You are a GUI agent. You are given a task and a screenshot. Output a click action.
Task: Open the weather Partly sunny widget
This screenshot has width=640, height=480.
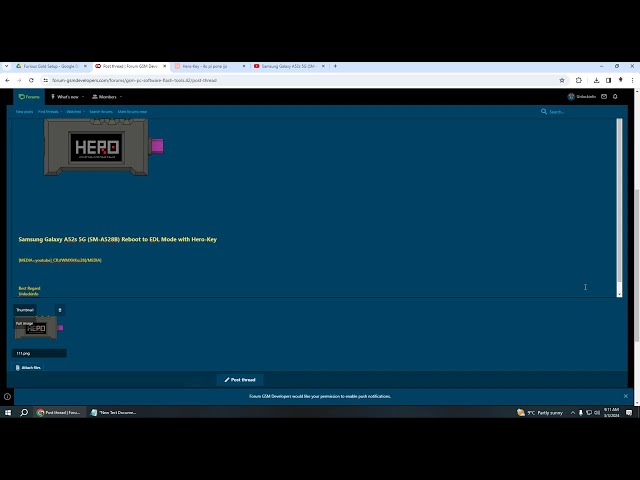point(540,413)
